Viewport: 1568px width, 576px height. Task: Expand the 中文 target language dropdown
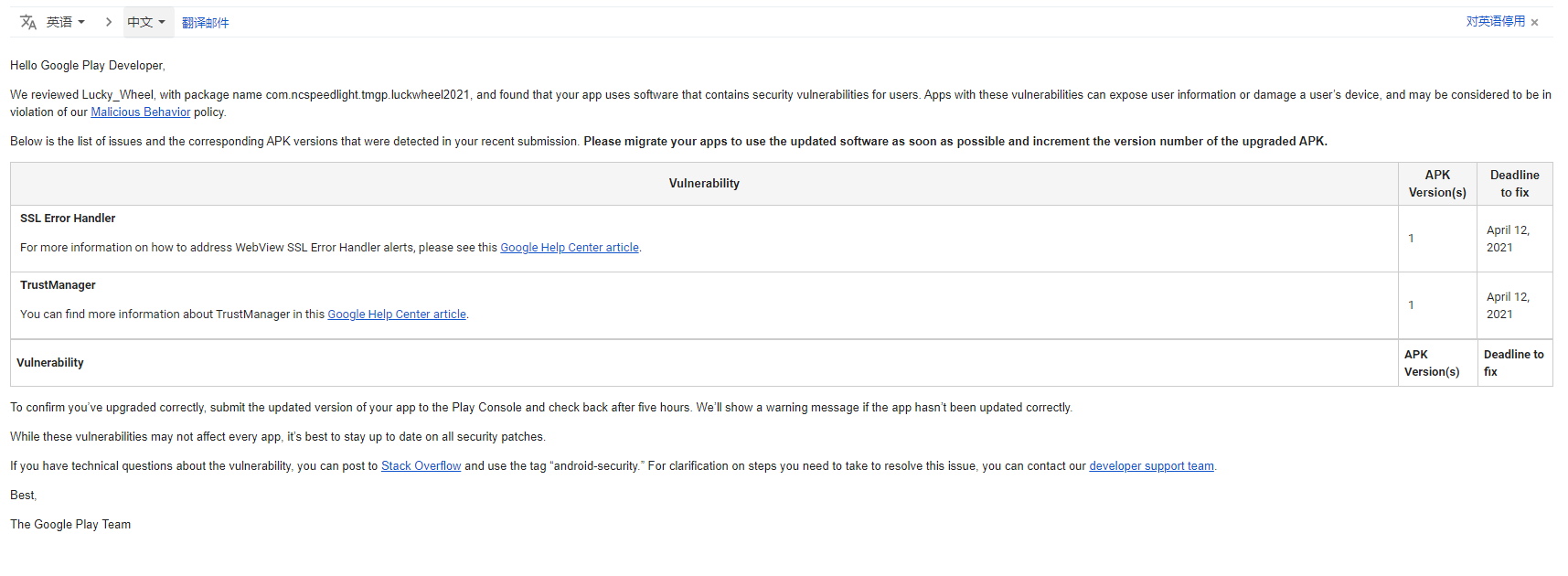[x=146, y=22]
